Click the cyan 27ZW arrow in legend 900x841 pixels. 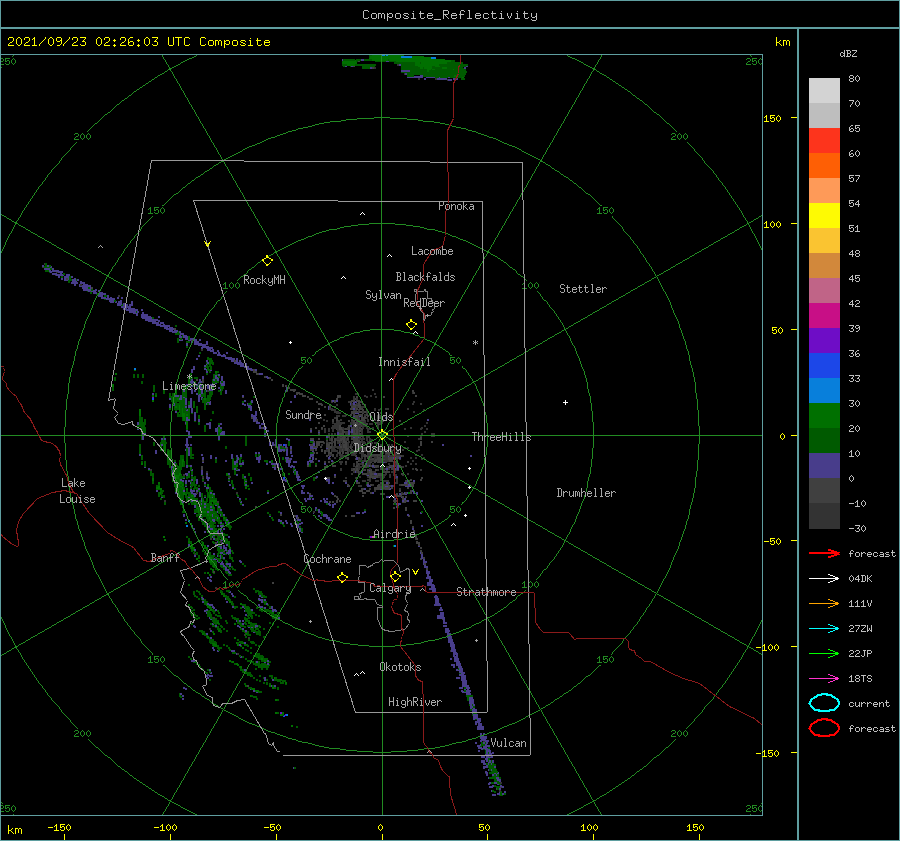(x=824, y=629)
